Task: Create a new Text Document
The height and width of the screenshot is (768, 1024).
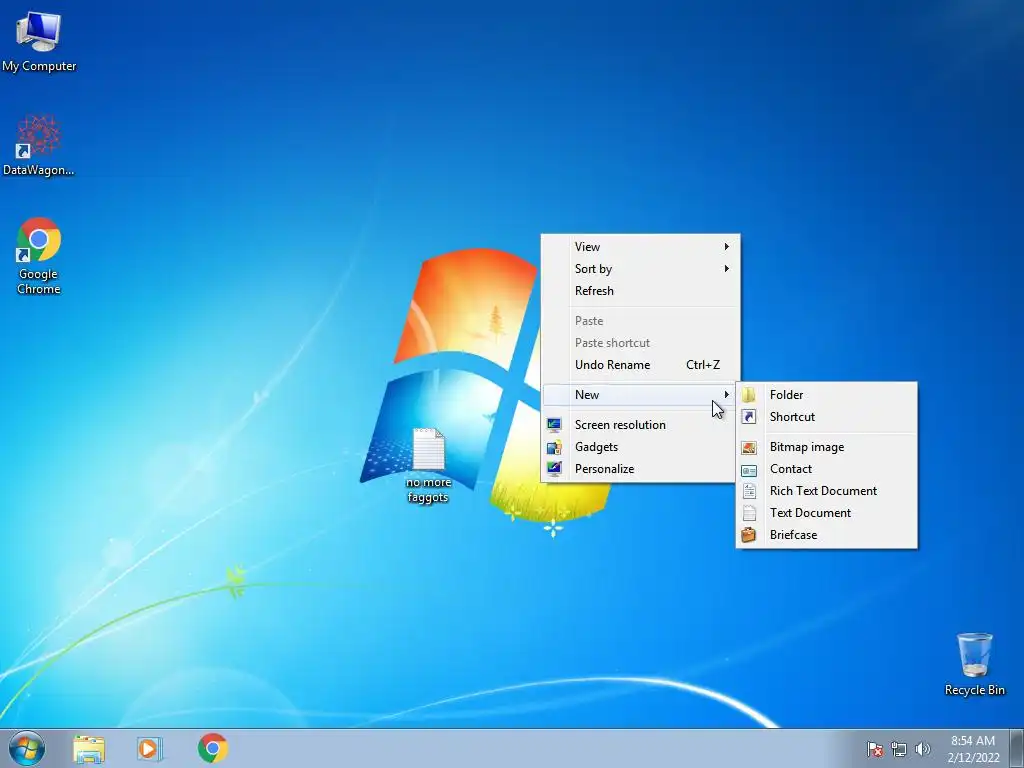Action: [x=827, y=513]
